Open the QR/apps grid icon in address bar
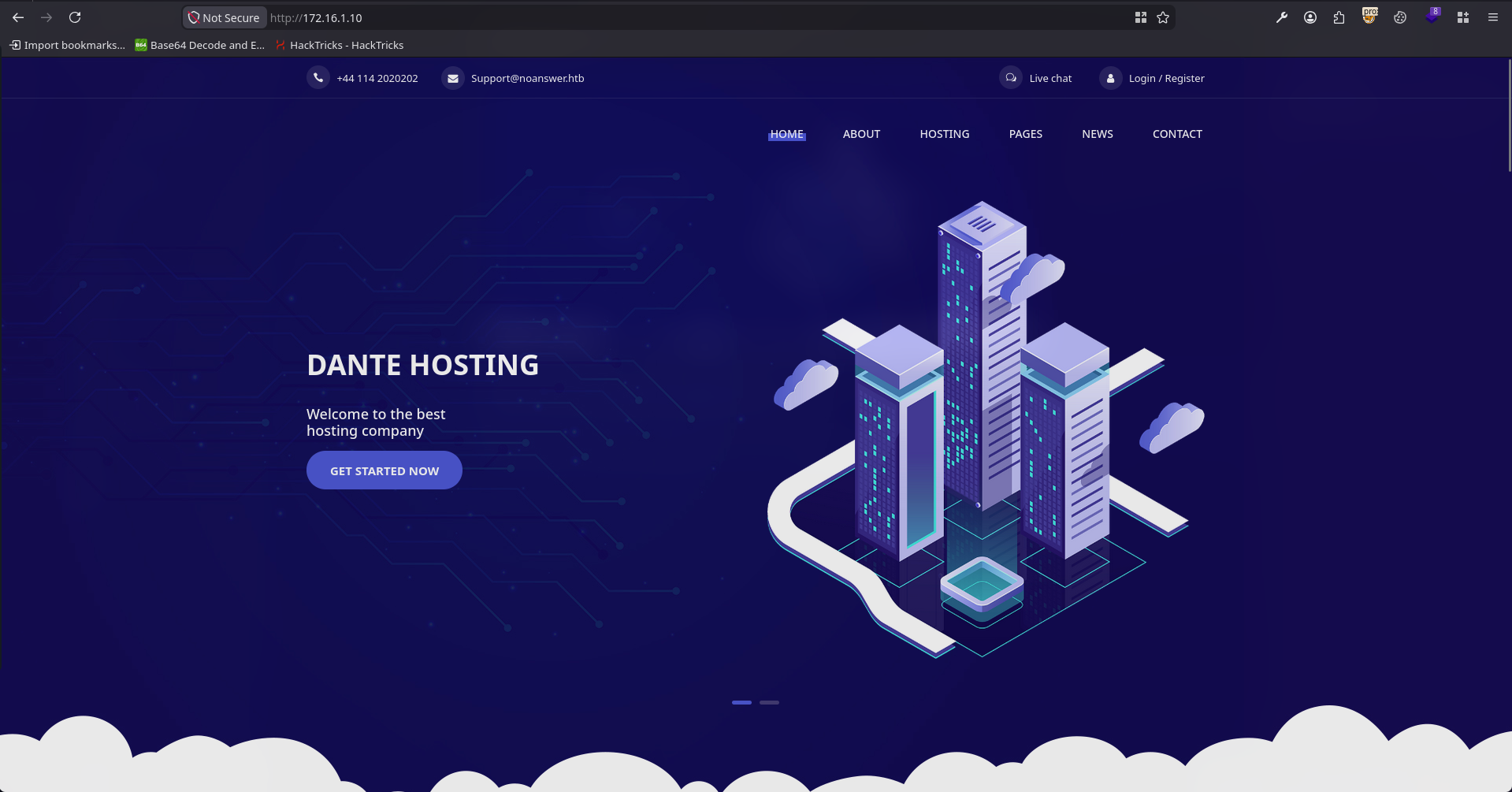 tap(1140, 17)
